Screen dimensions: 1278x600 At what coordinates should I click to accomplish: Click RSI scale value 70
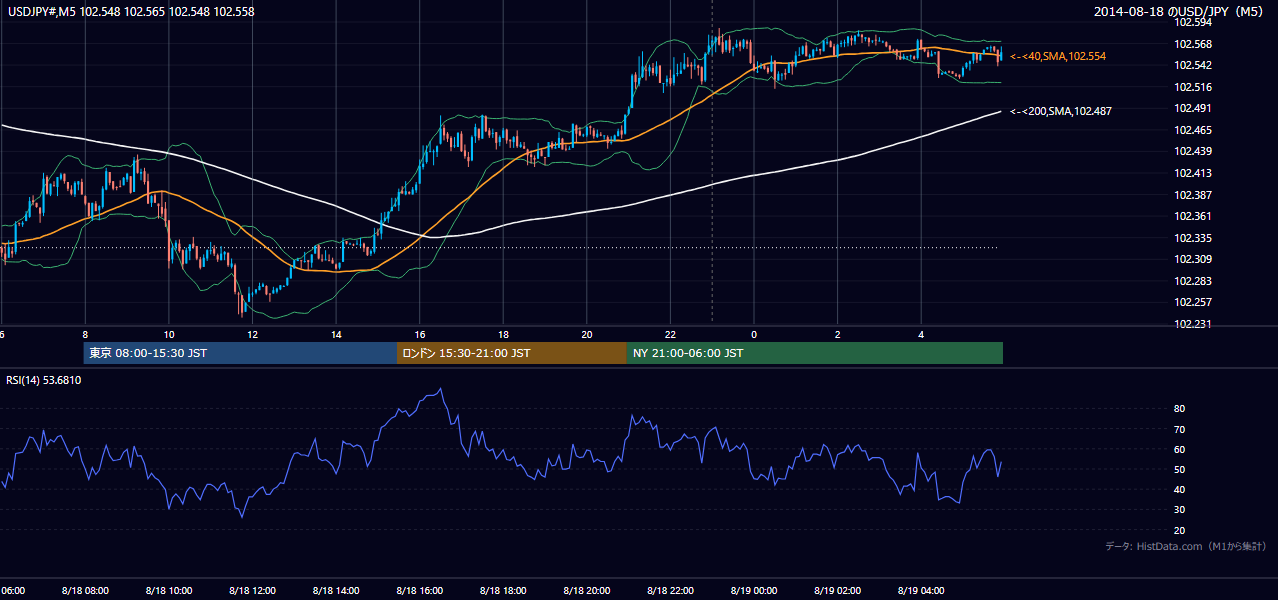pos(1179,429)
